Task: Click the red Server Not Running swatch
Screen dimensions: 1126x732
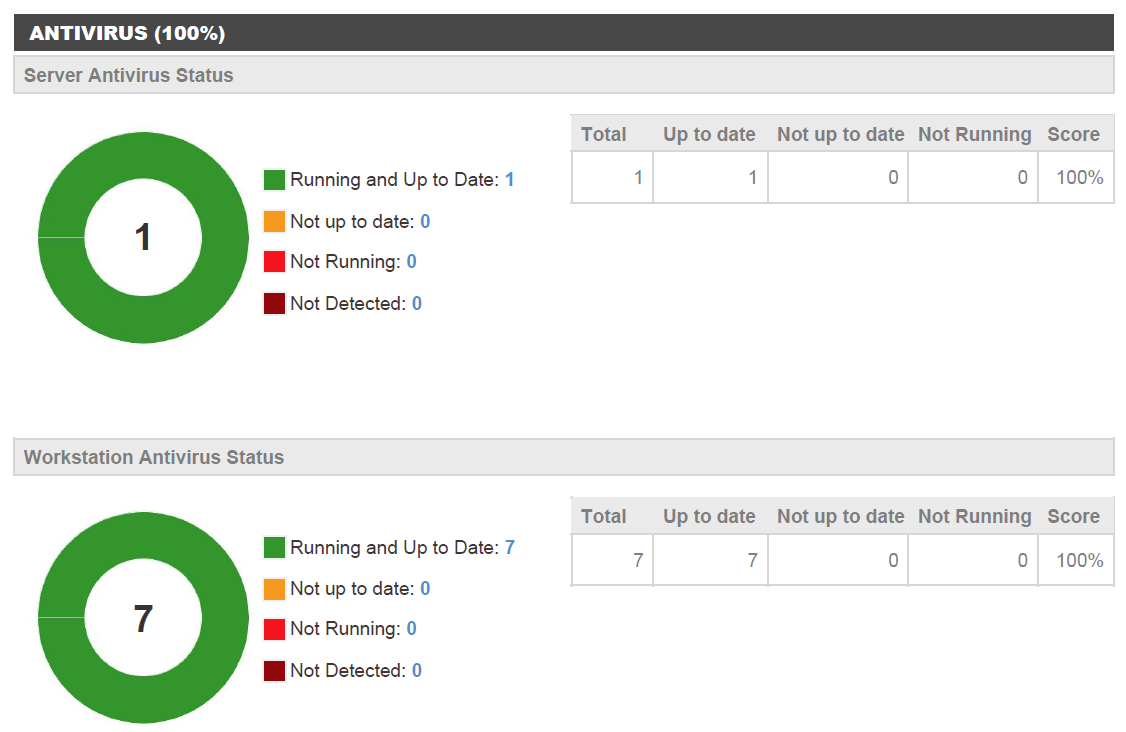Action: pos(274,262)
